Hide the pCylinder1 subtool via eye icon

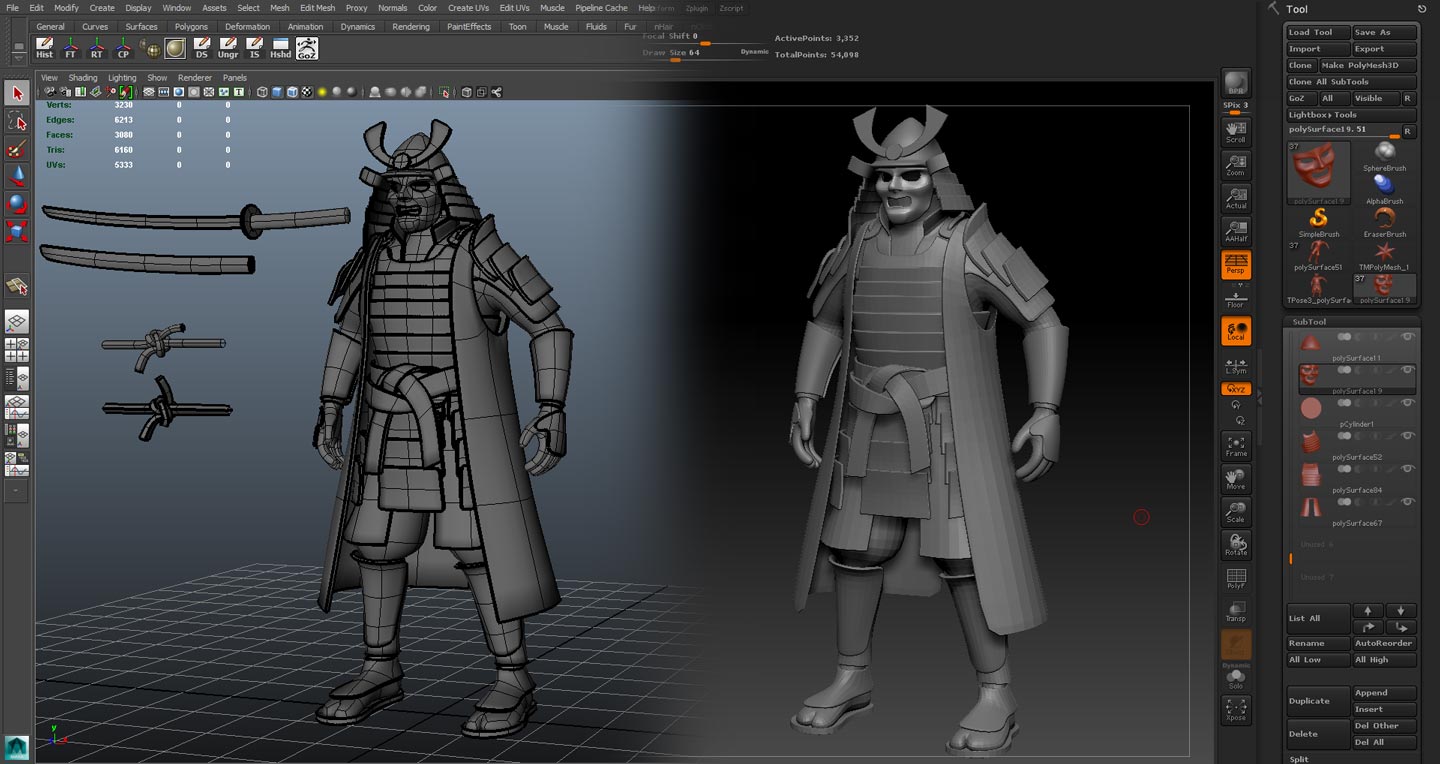click(1408, 403)
